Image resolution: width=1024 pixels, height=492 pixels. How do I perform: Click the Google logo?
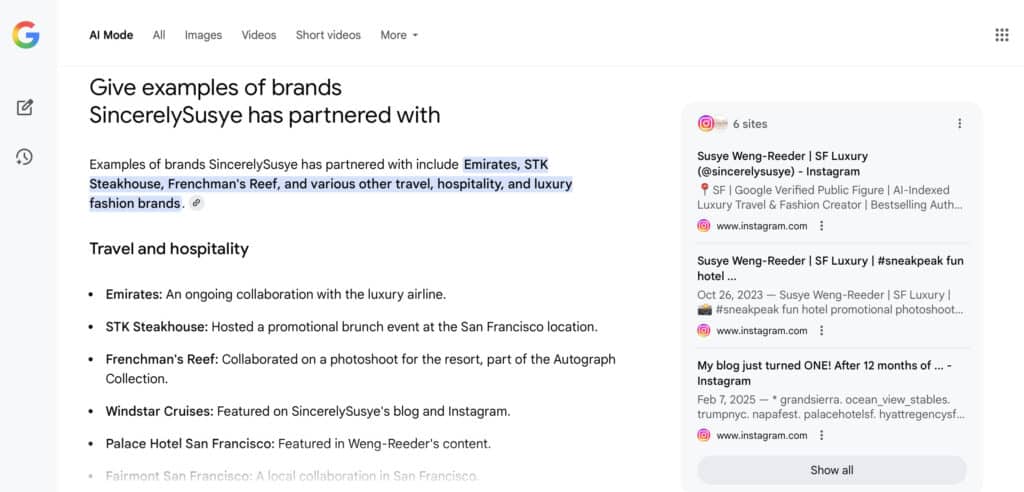click(x=25, y=35)
